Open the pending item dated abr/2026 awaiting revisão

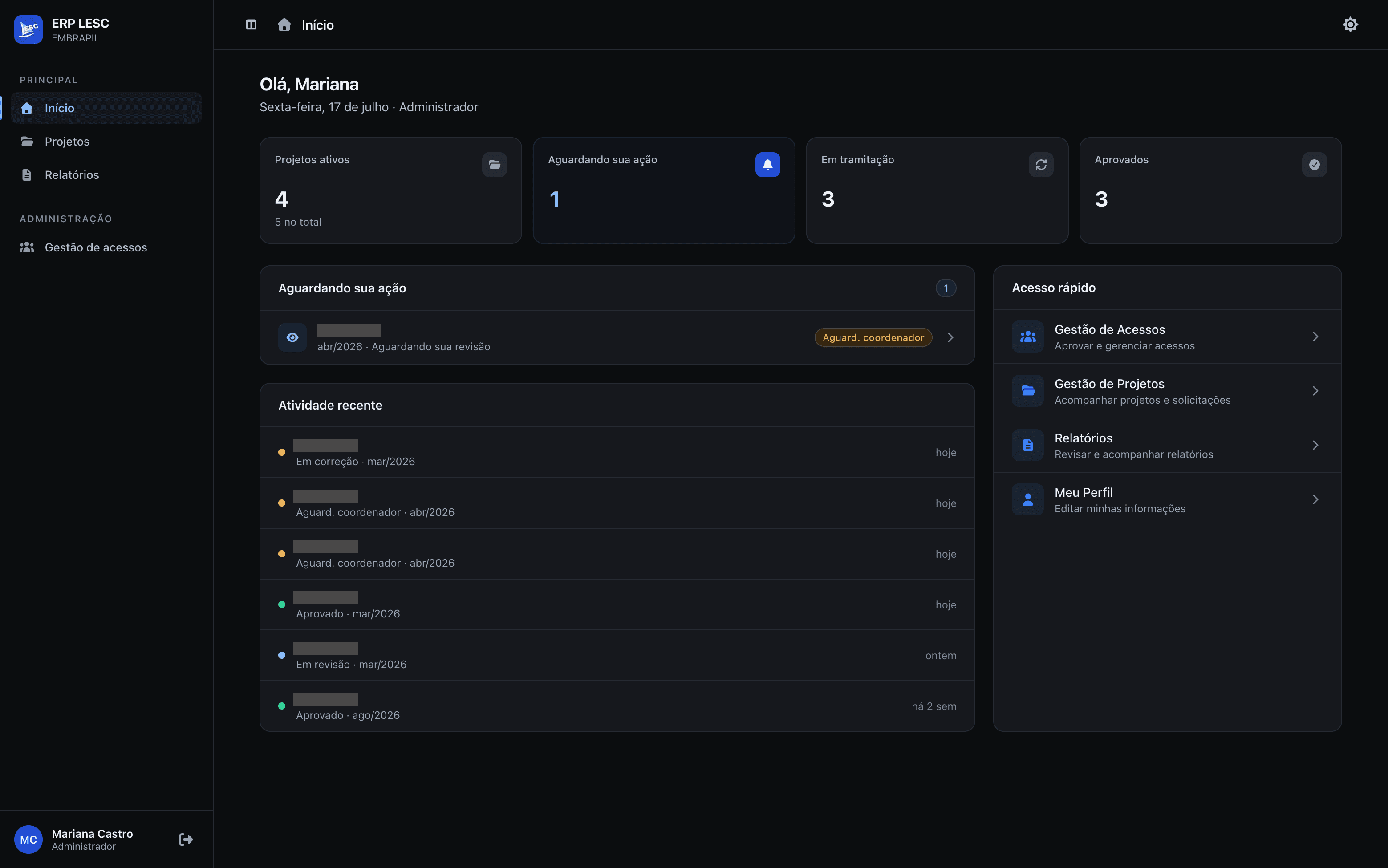click(617, 337)
